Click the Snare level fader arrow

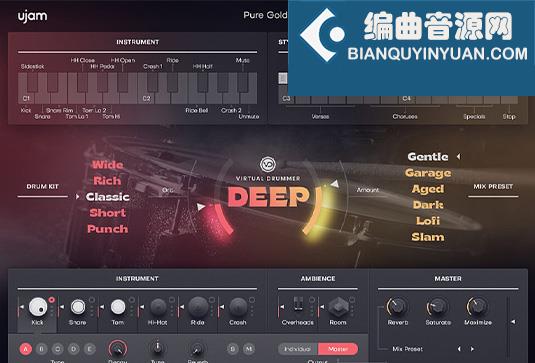click(62, 307)
